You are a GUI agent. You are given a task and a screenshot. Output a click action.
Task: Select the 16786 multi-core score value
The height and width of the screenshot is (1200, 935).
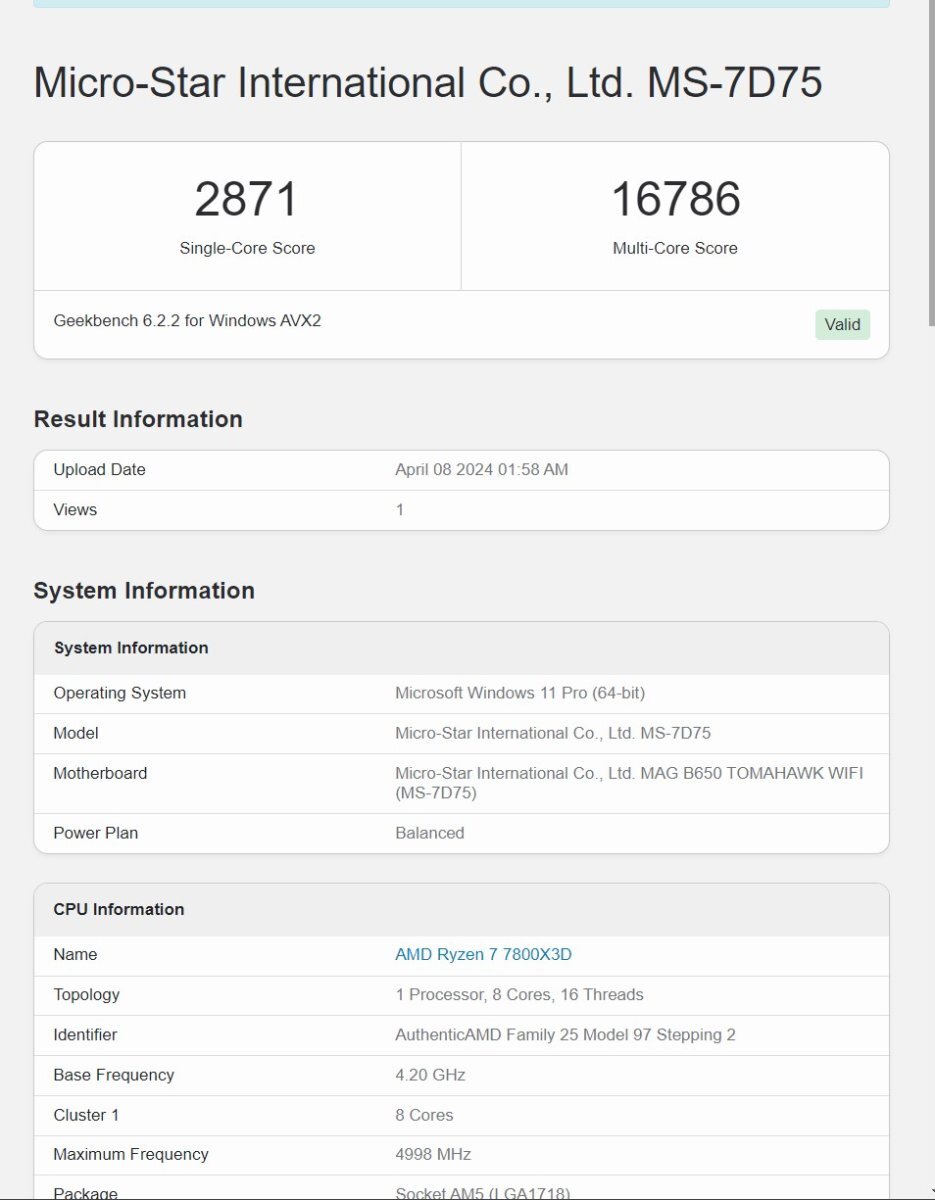click(675, 199)
